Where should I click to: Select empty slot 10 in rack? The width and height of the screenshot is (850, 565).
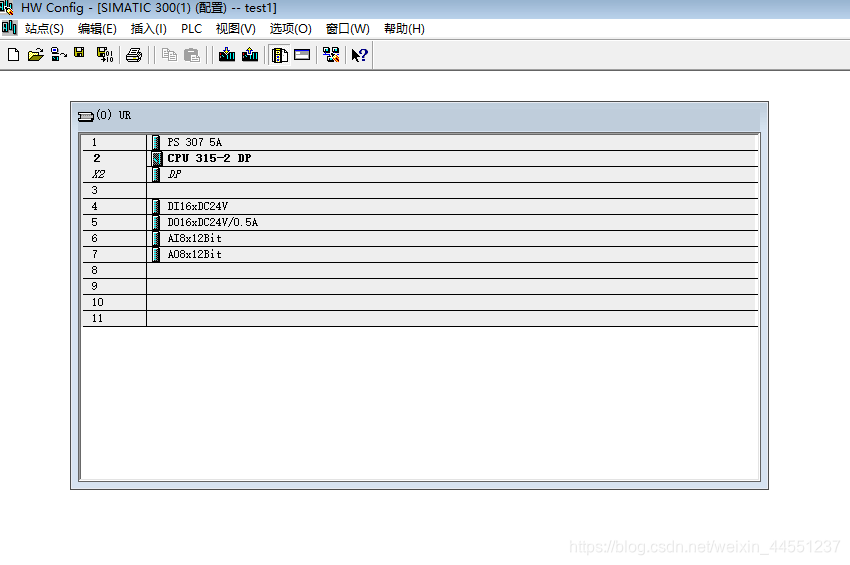(x=420, y=303)
